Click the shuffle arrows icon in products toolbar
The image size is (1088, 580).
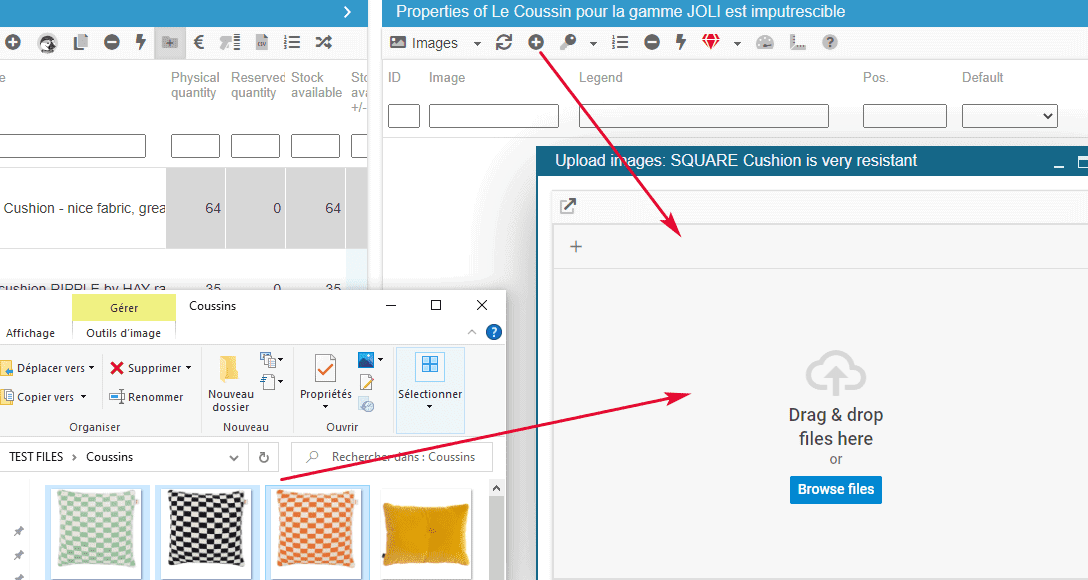pos(323,42)
